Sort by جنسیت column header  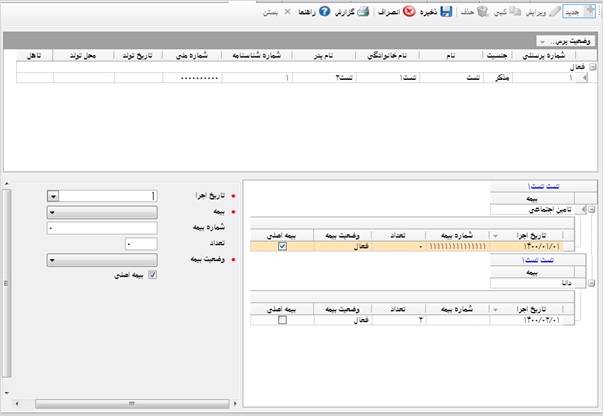coord(497,55)
